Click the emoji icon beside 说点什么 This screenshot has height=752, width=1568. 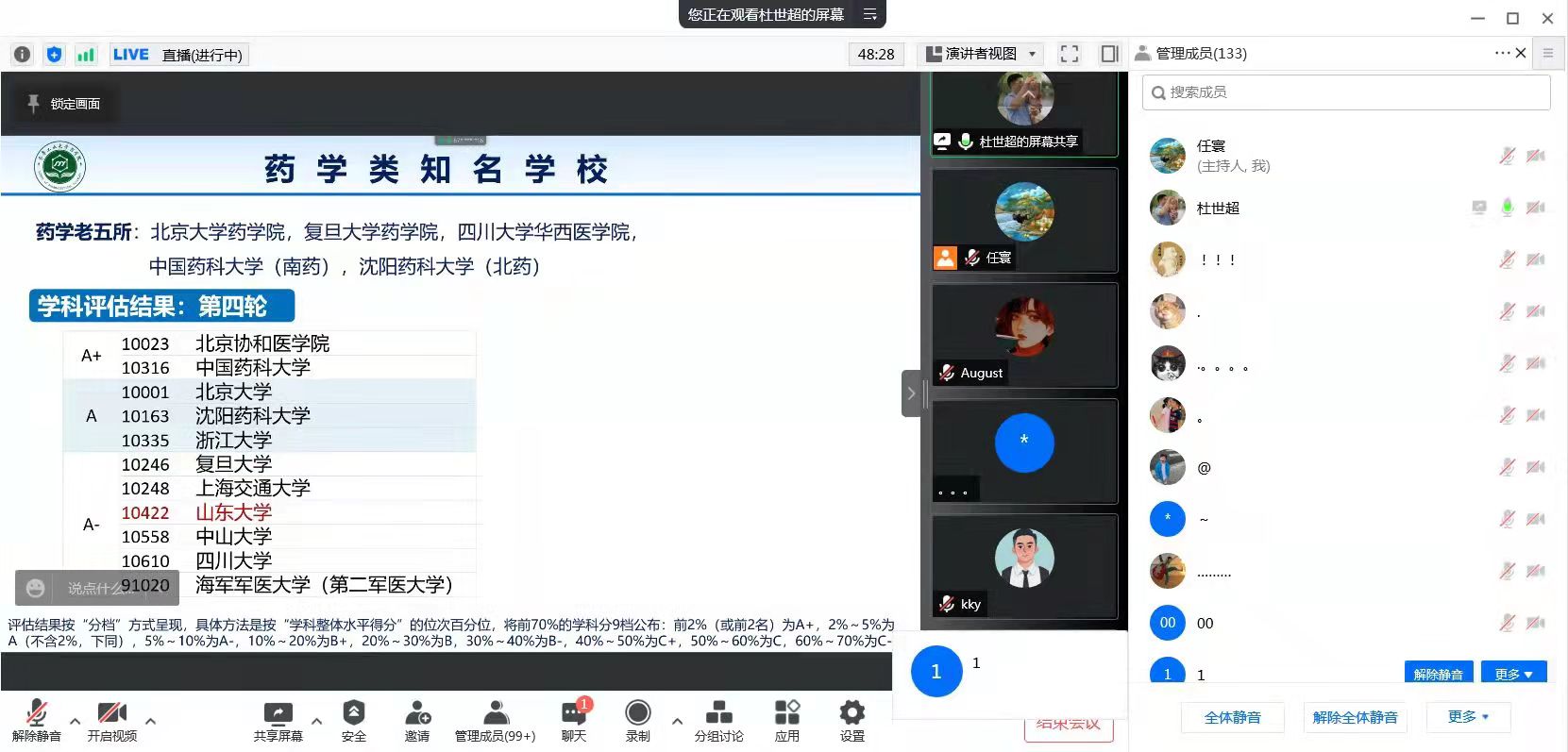click(36, 588)
